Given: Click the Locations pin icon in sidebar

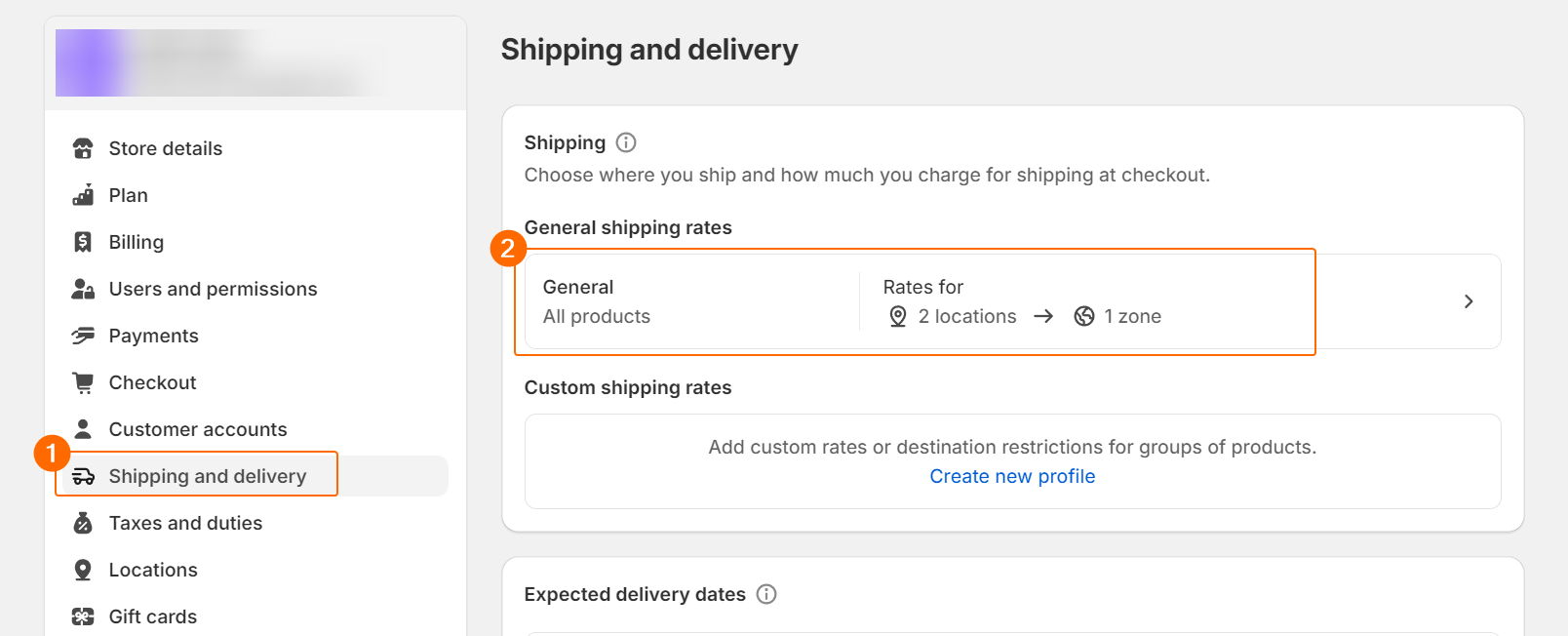Looking at the screenshot, I should click(x=83, y=570).
